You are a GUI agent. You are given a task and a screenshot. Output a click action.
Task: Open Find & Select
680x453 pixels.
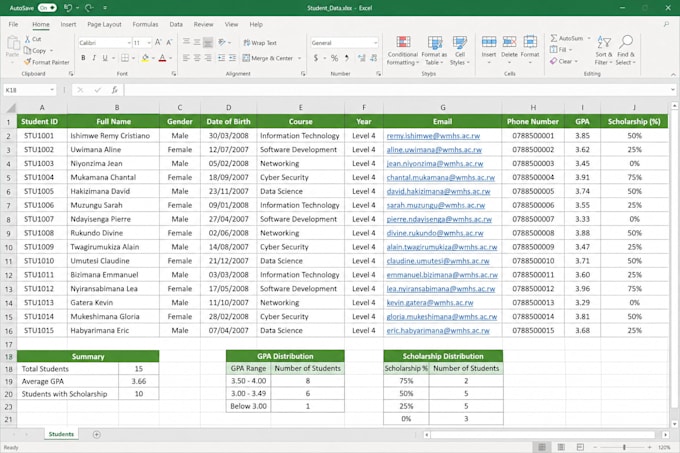pos(626,51)
